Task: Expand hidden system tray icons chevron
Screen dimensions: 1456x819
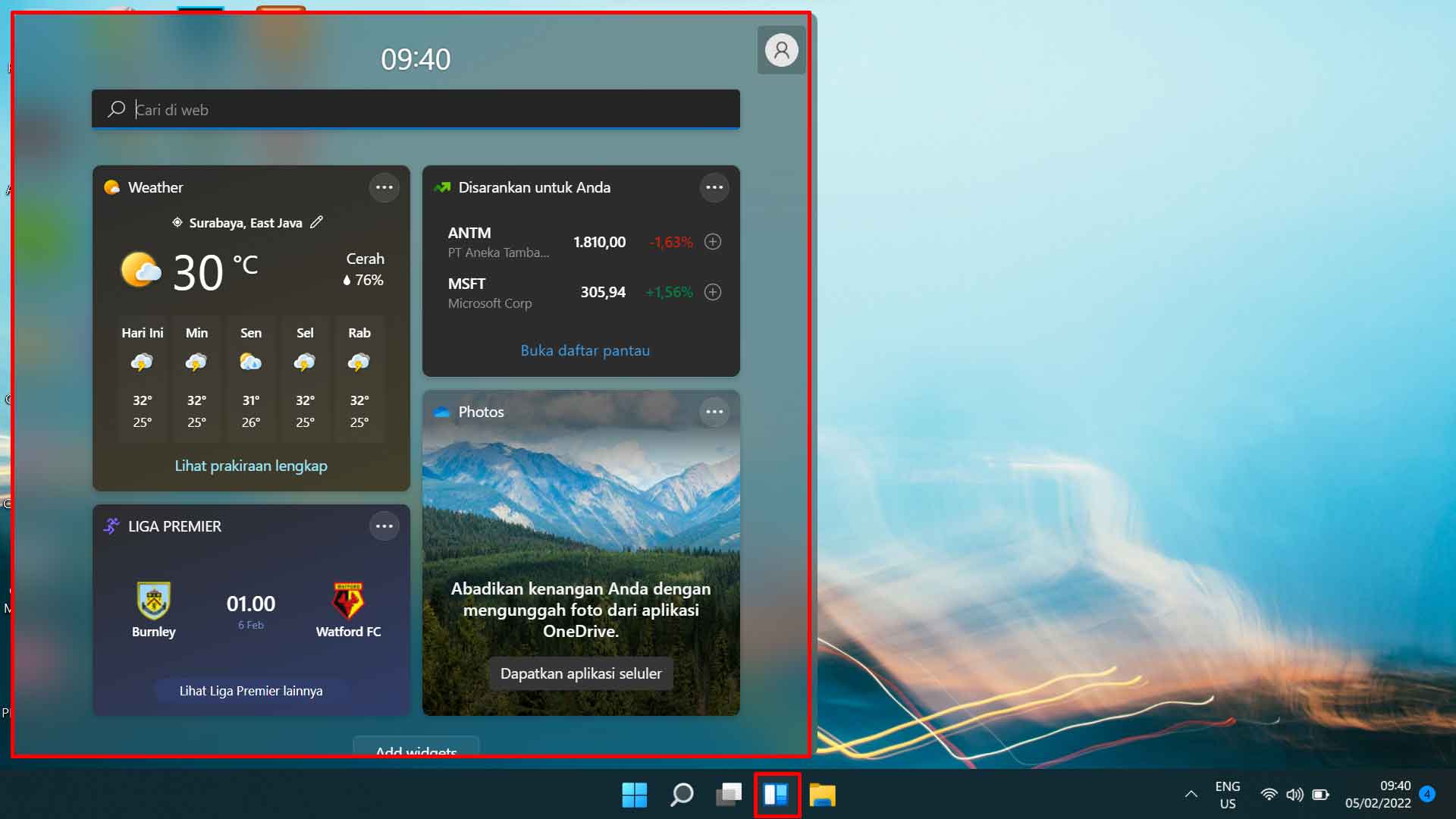Action: click(1191, 795)
